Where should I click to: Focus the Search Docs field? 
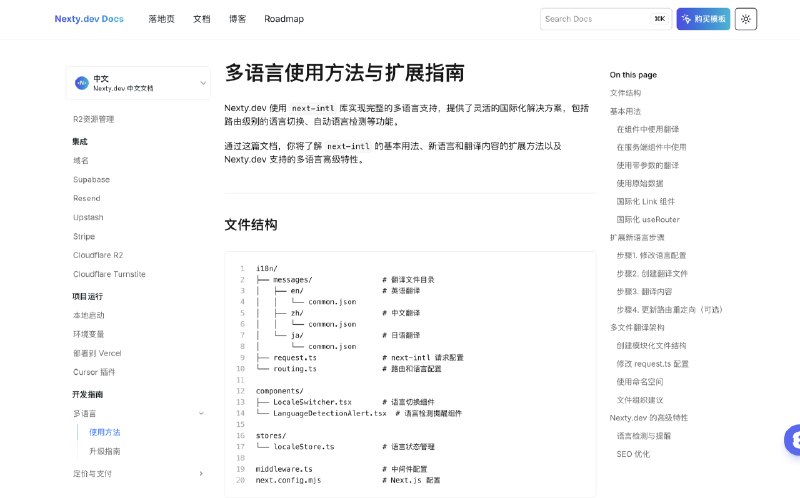(x=606, y=19)
